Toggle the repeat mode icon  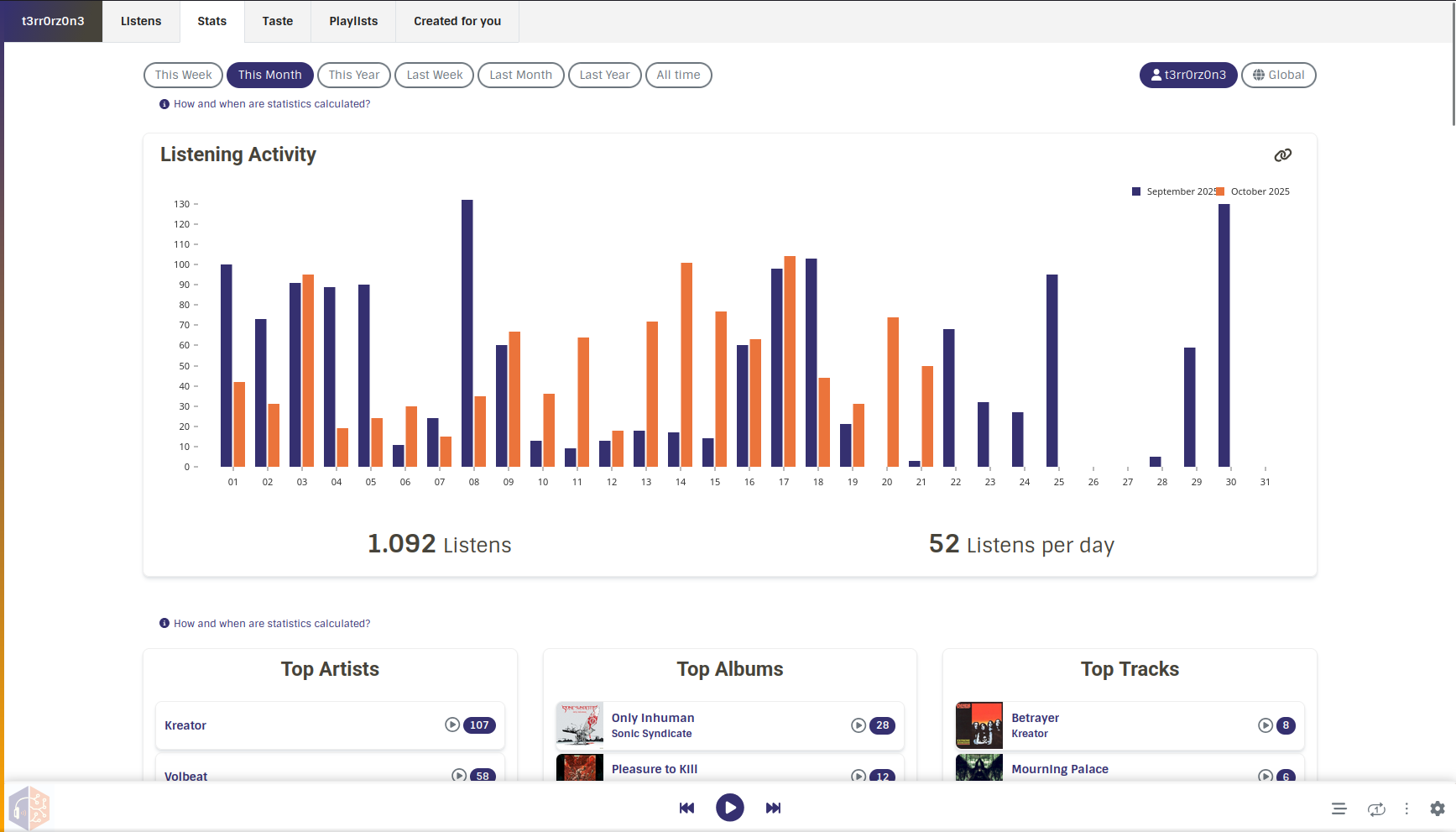pyautogui.click(x=1376, y=808)
